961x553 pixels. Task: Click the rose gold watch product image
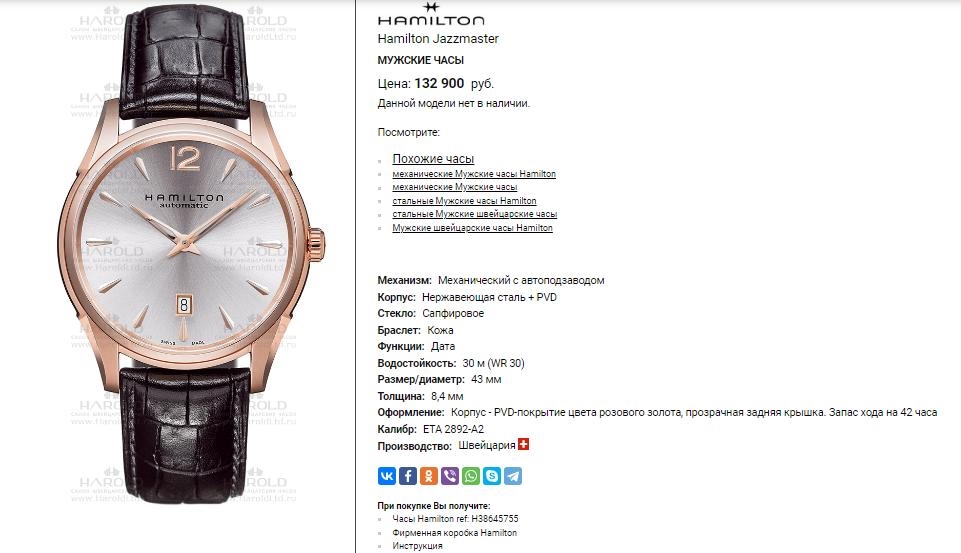(x=191, y=256)
